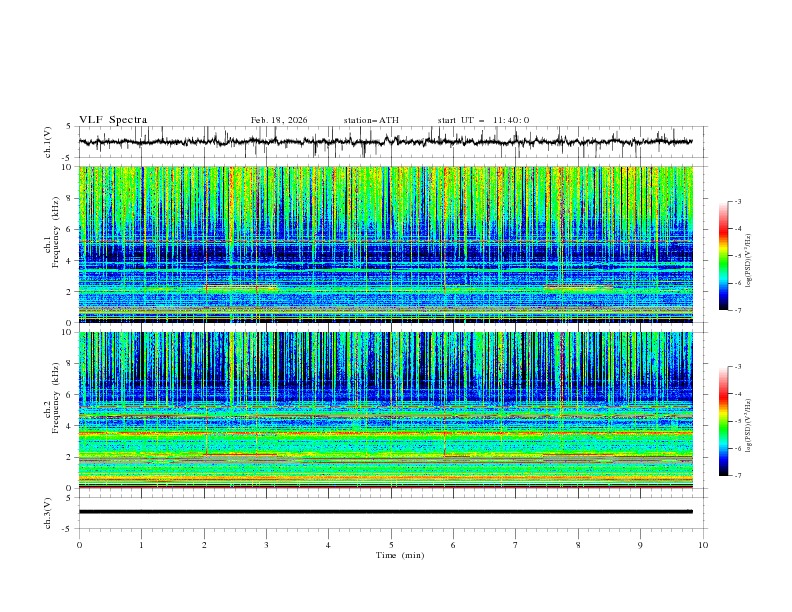Click the ch.1 spectrogram color bar
The height and width of the screenshot is (612, 792).
pyautogui.click(x=724, y=255)
